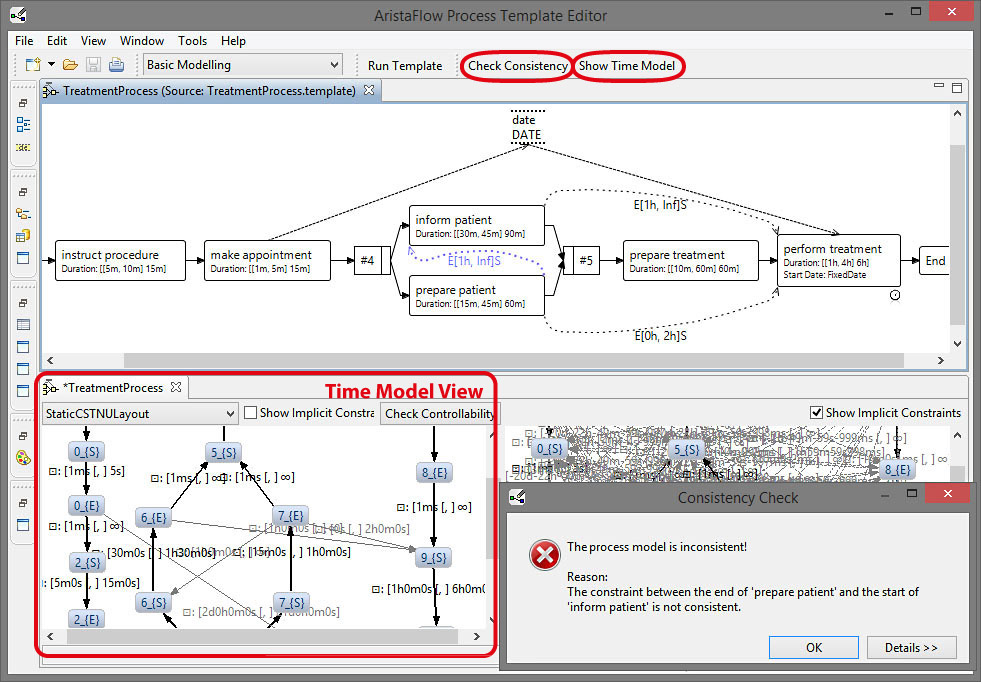Click the process icon on TreatmentProcess.template tab
The height and width of the screenshot is (682, 981).
click(x=50, y=91)
